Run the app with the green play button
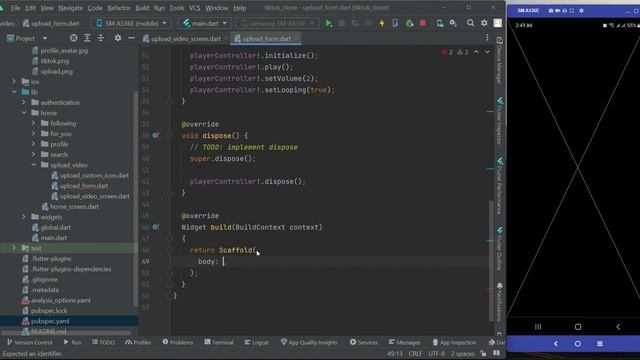The image size is (640, 360). point(329,24)
